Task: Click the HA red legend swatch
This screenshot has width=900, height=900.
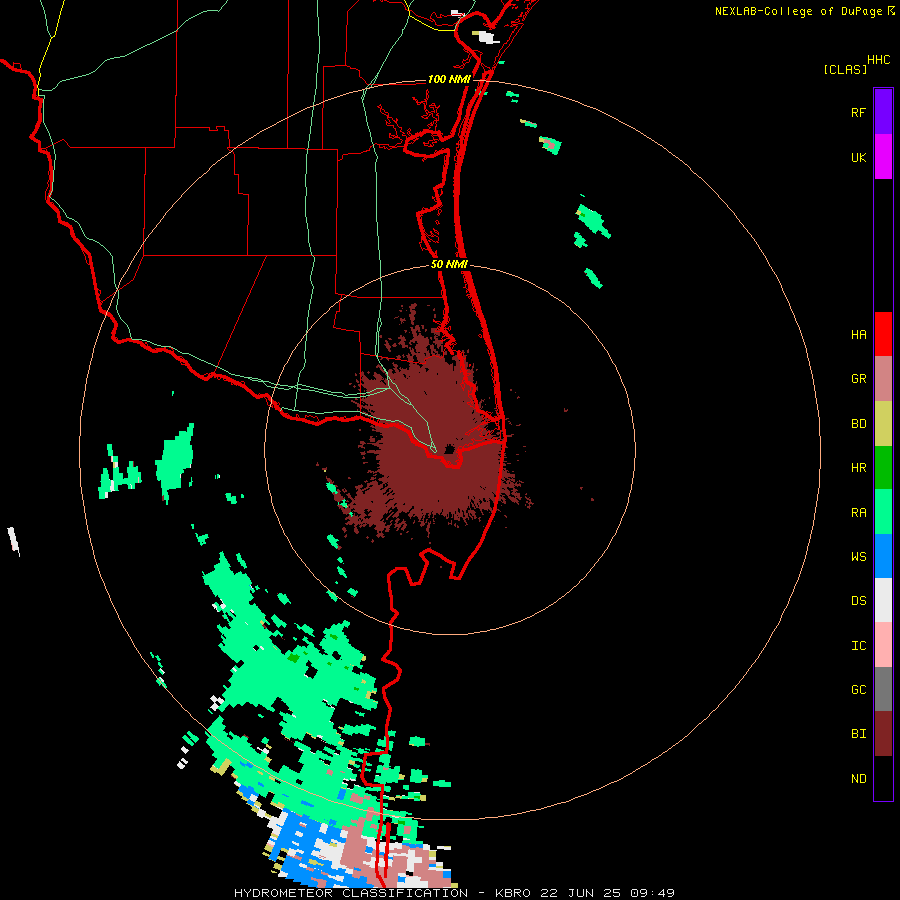Action: [883, 334]
